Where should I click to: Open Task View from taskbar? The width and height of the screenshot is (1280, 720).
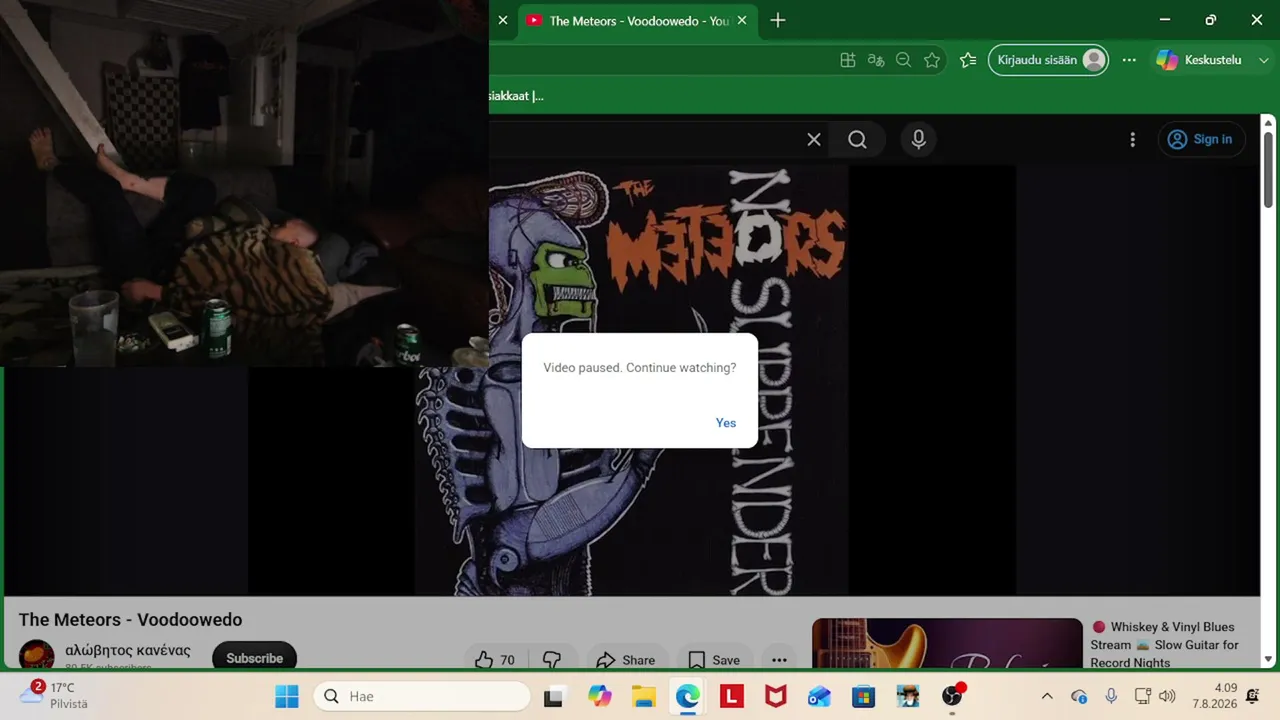coord(553,696)
